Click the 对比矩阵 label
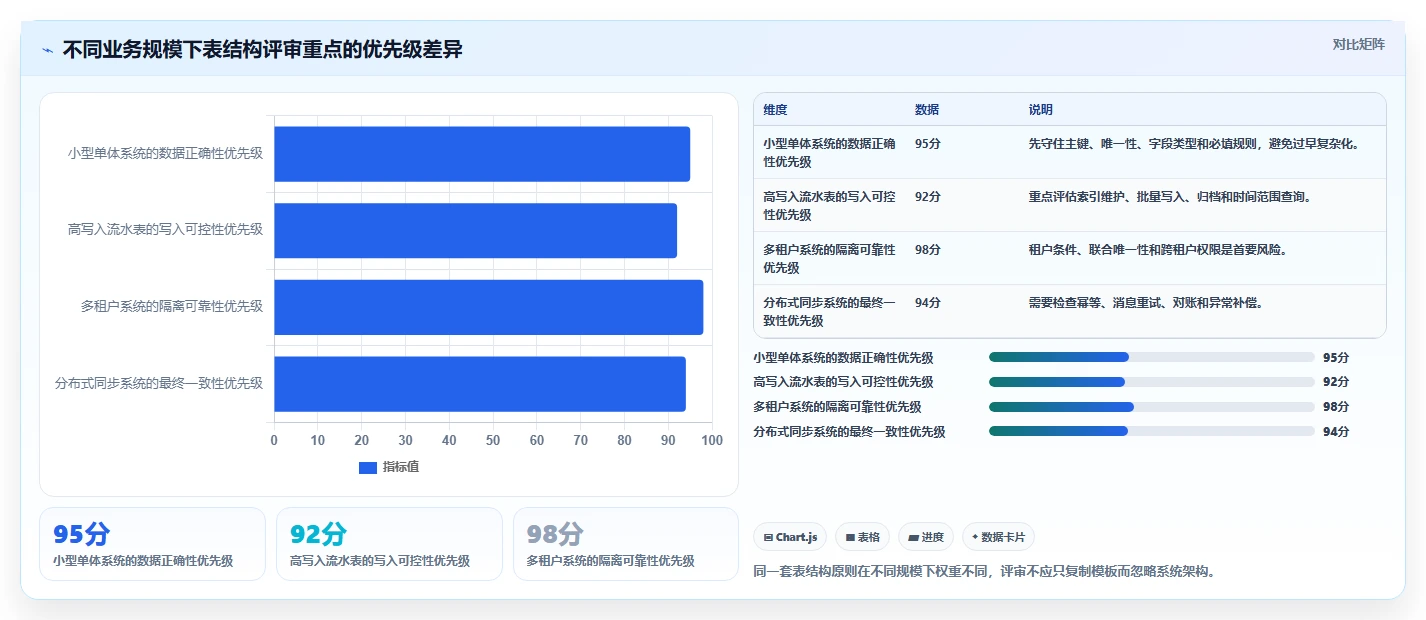This screenshot has width=1426, height=620. [x=1359, y=44]
